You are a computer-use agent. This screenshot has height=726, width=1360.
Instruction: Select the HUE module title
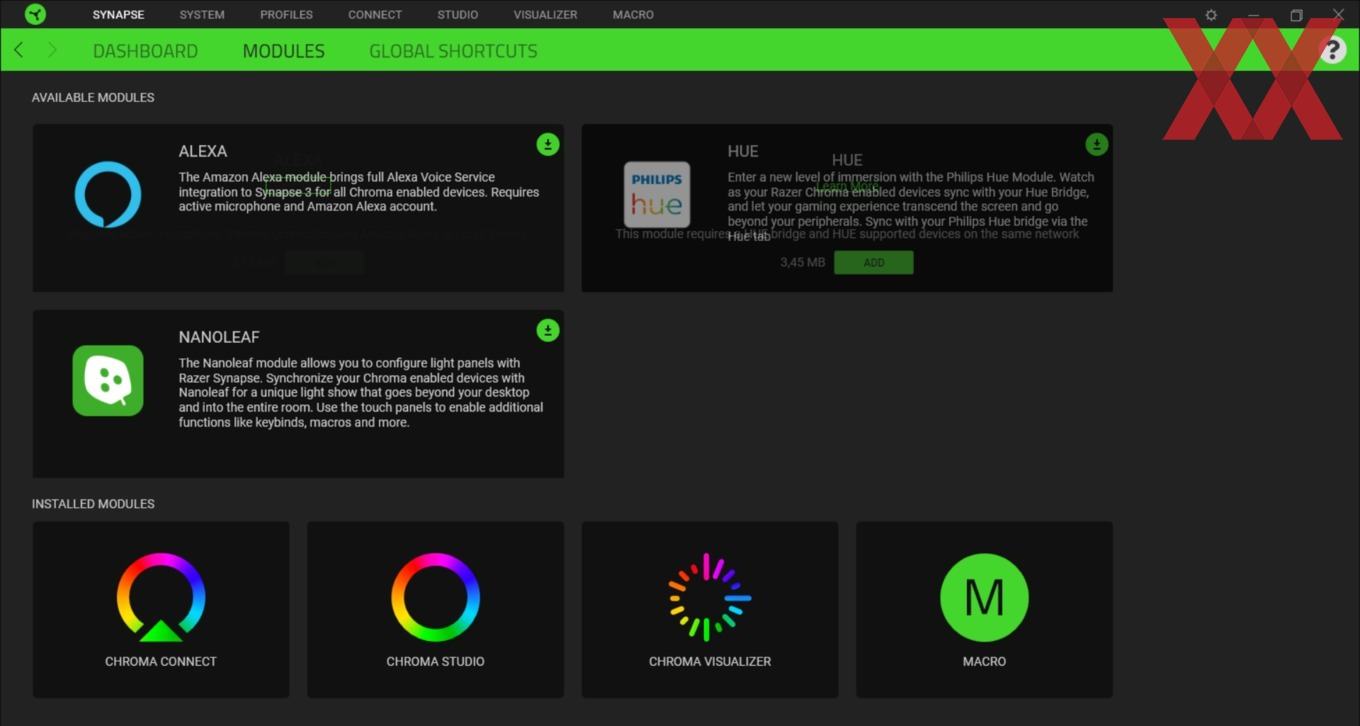[743, 152]
